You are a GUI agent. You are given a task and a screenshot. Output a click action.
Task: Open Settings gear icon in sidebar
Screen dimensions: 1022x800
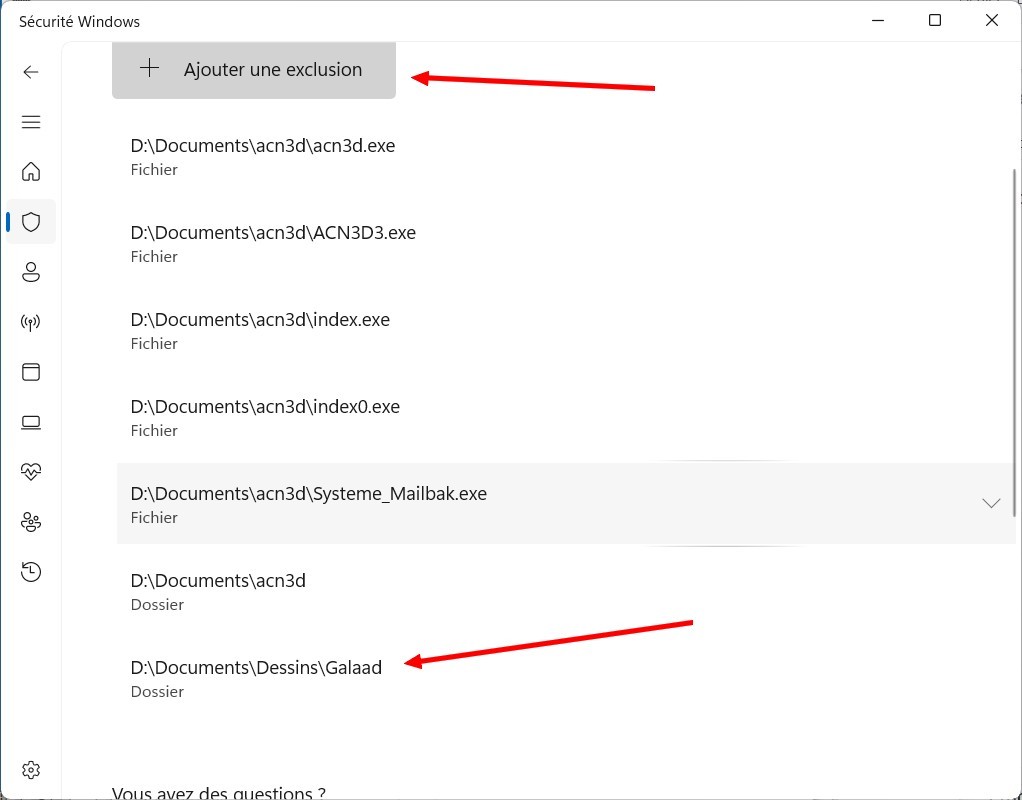(31, 770)
